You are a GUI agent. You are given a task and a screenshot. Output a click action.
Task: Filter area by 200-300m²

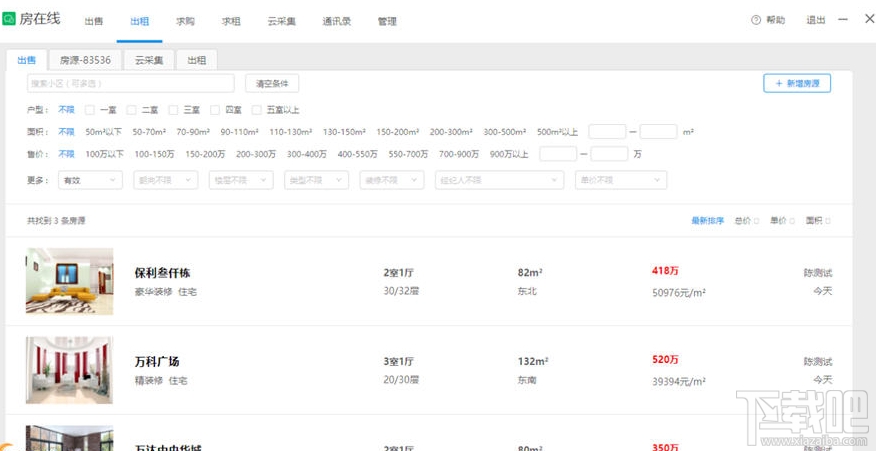[451, 132]
